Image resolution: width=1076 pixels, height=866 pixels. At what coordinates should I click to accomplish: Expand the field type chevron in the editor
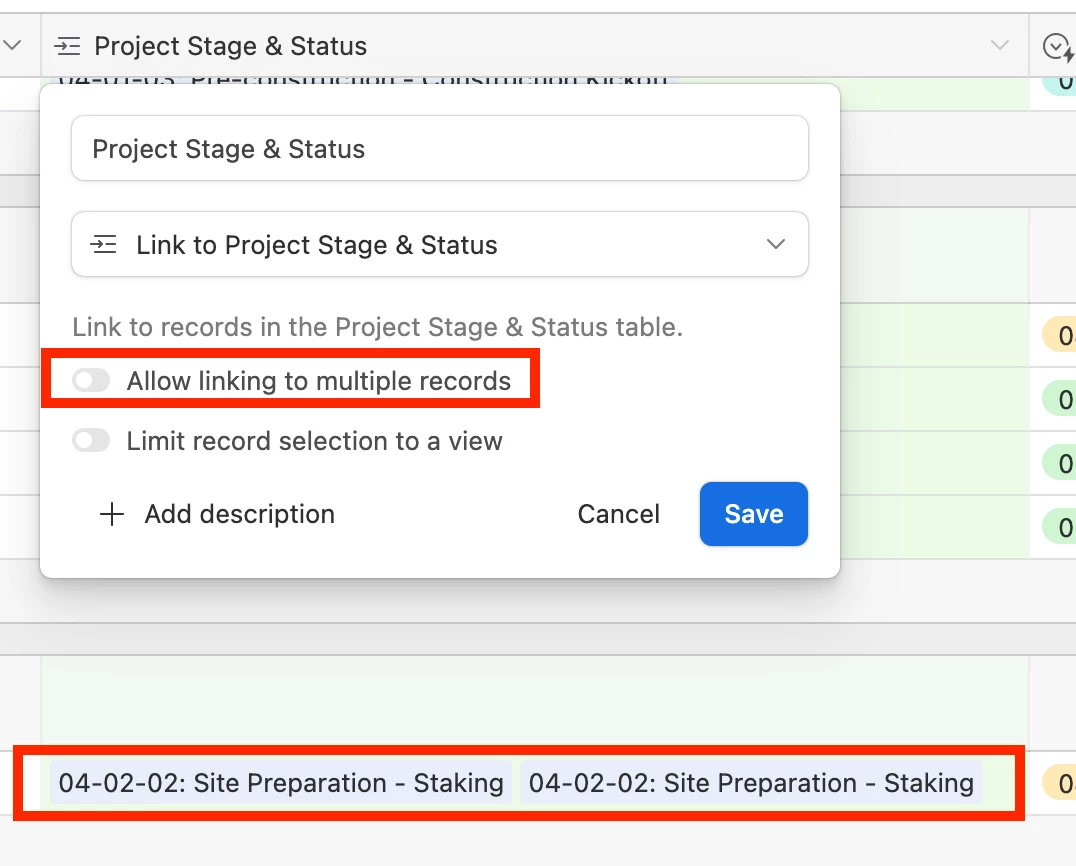(776, 245)
